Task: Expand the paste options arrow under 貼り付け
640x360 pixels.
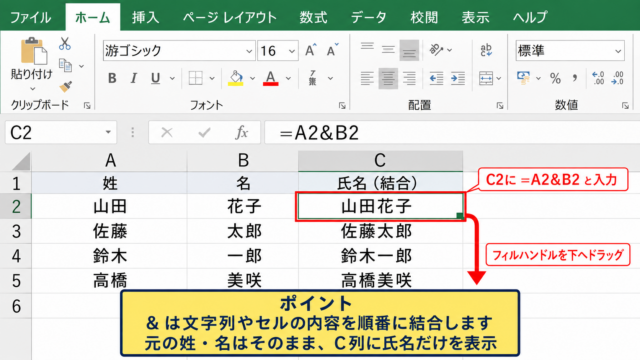Action: [33, 89]
